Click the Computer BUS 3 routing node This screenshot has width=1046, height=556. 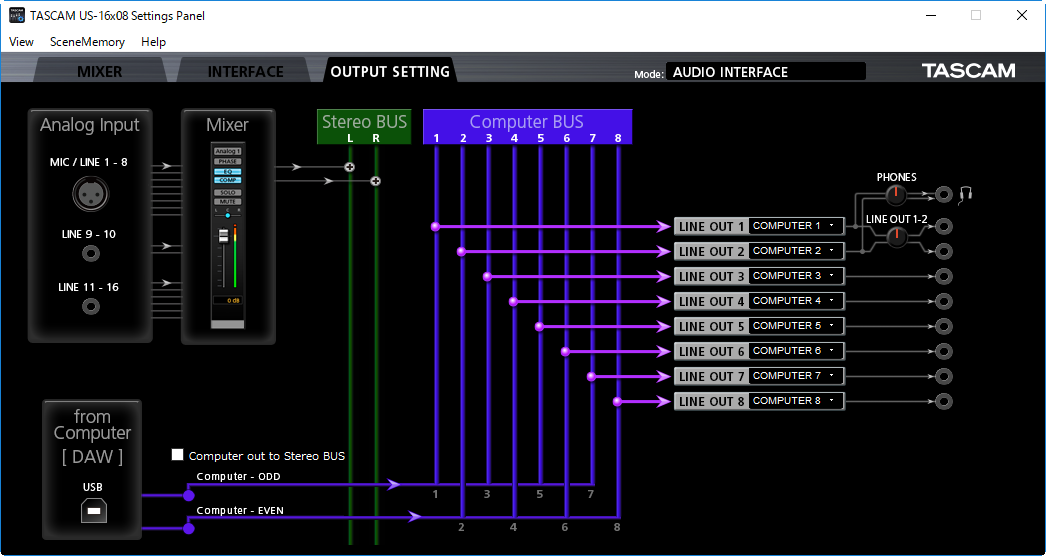[x=487, y=276]
